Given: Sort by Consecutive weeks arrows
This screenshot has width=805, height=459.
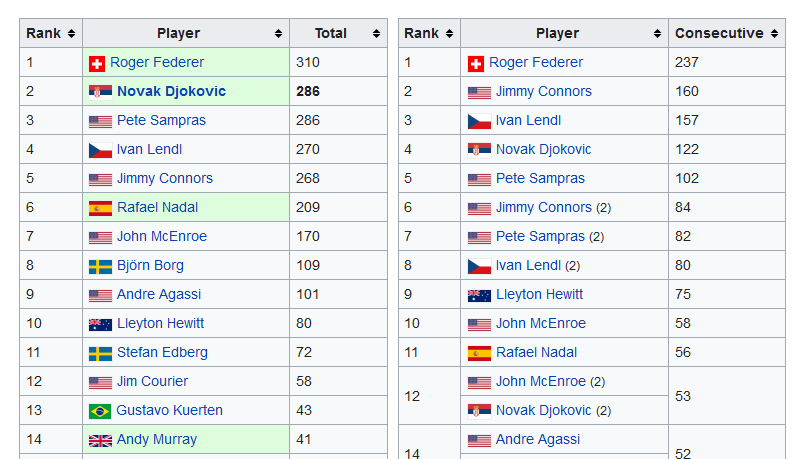Looking at the screenshot, I should [x=774, y=33].
